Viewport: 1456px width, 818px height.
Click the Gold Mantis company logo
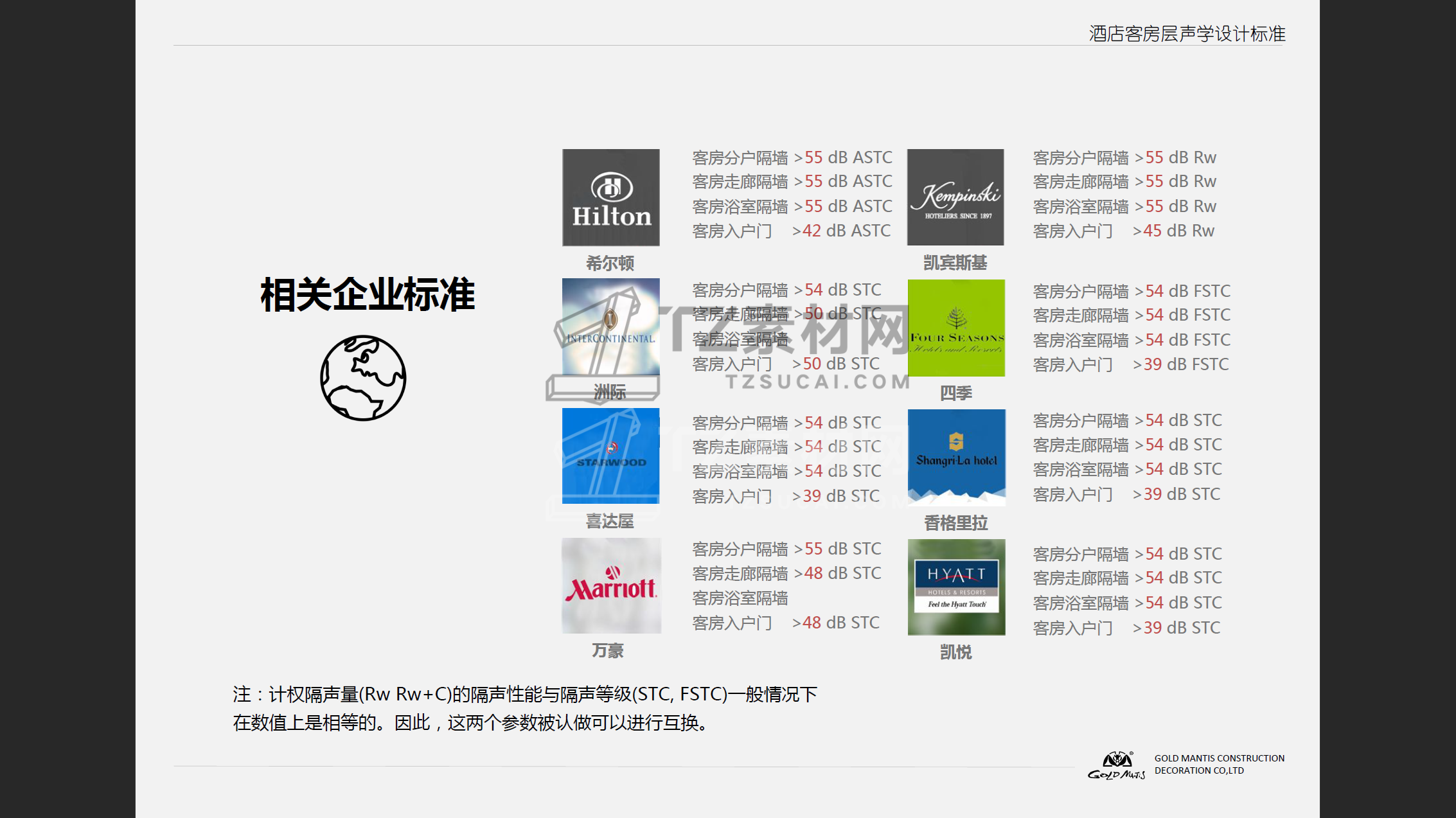coord(1116,765)
